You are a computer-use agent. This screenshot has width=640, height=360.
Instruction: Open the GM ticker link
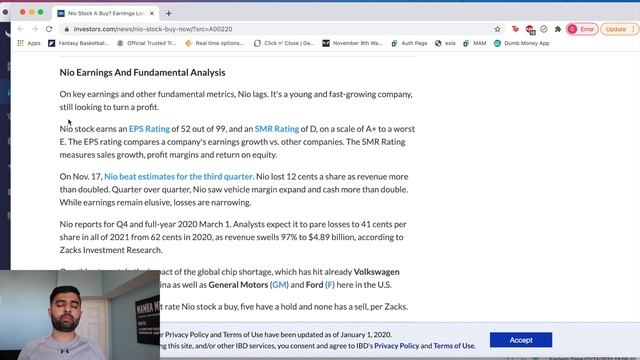point(279,284)
